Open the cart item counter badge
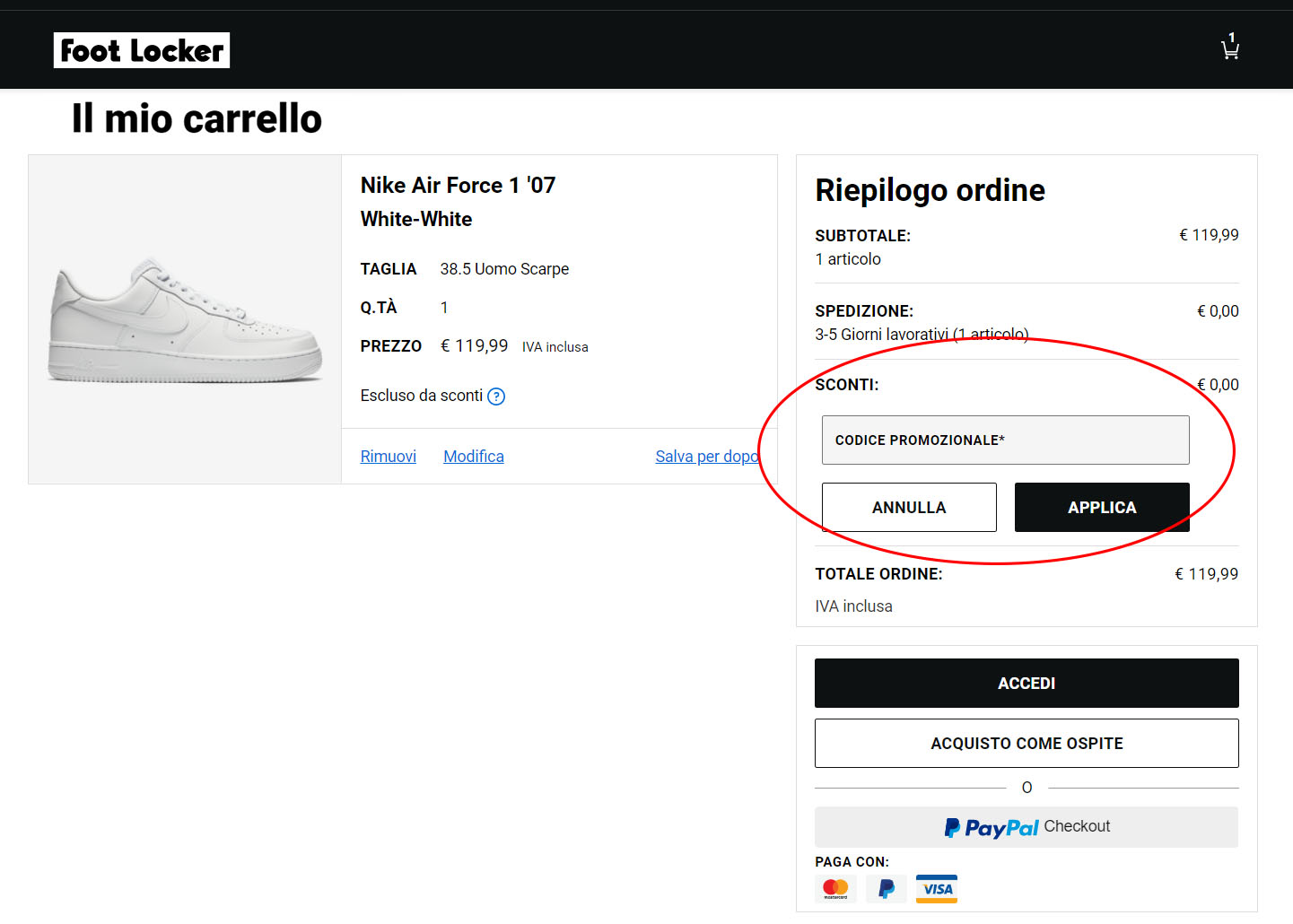Image resolution: width=1293 pixels, height=924 pixels. pos(1233,37)
